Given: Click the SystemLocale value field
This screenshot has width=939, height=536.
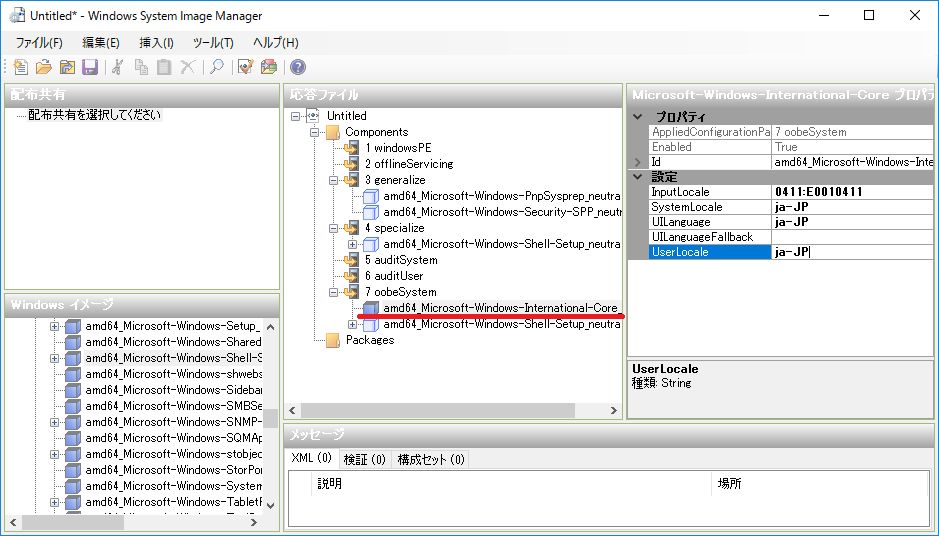Looking at the screenshot, I should click(853, 207).
